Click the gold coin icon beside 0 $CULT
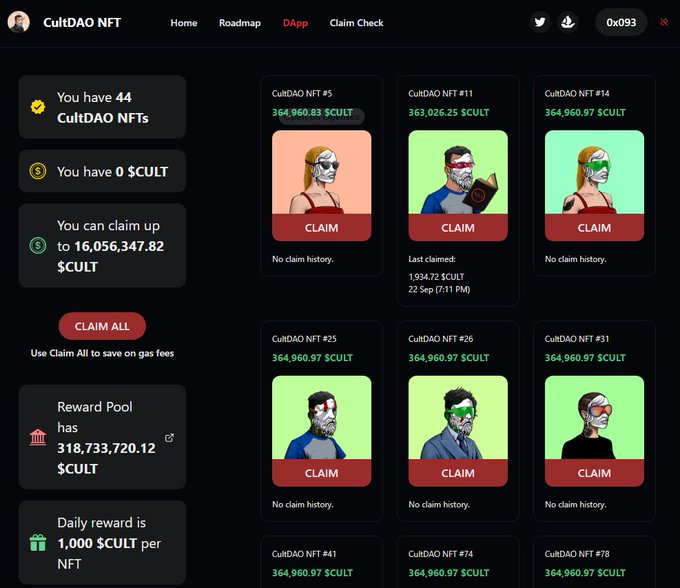The height and width of the screenshot is (588, 680). 38,171
